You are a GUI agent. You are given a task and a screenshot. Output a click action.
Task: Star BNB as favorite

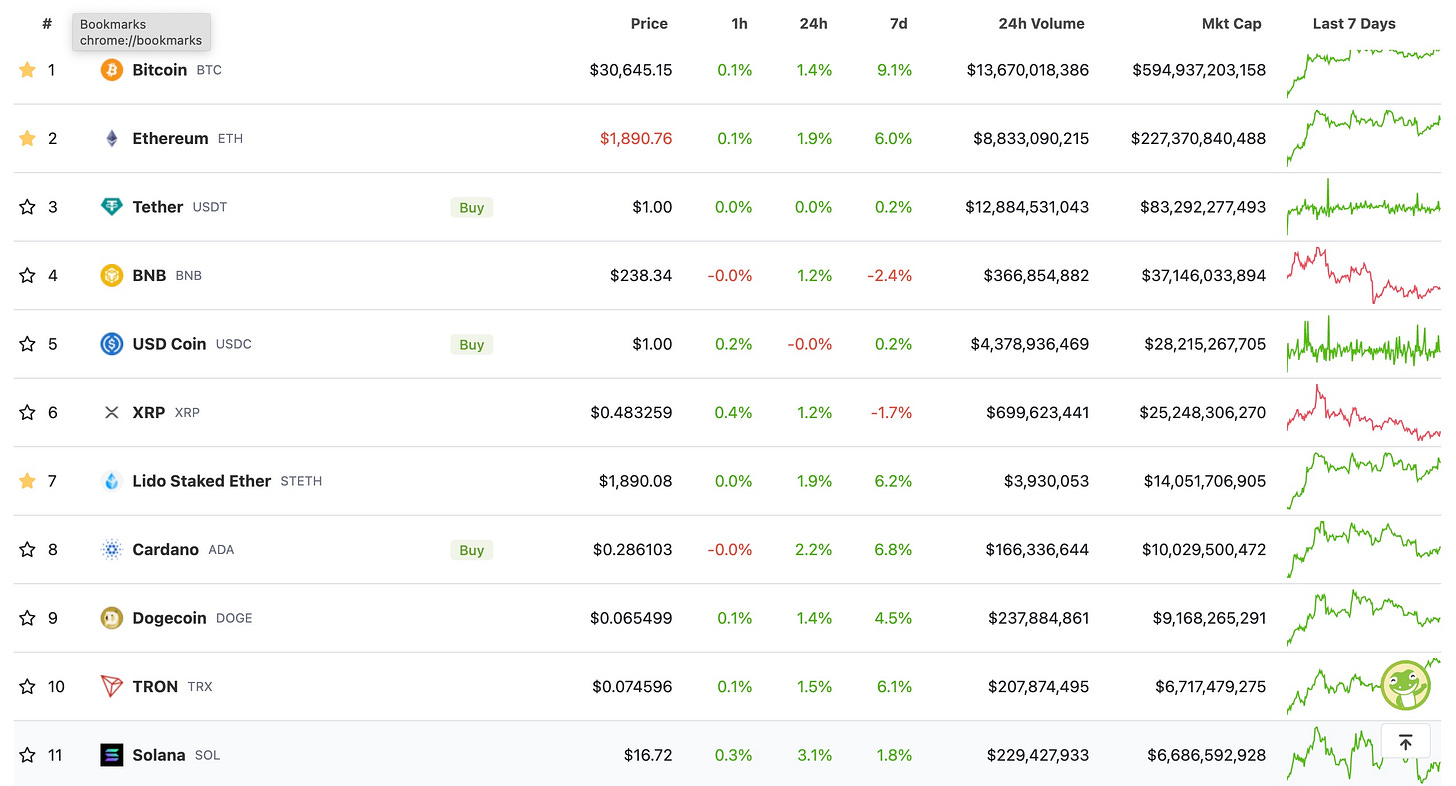point(27,275)
